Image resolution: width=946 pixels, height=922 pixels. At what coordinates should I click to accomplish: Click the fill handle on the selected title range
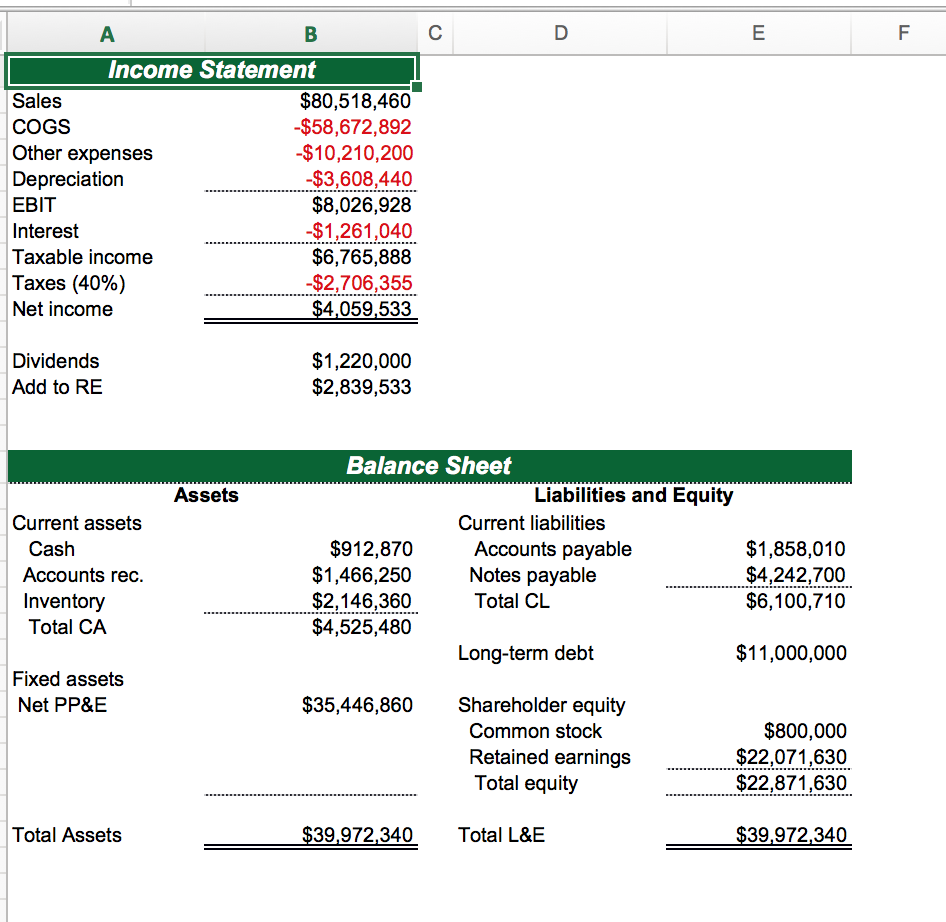tap(417, 88)
